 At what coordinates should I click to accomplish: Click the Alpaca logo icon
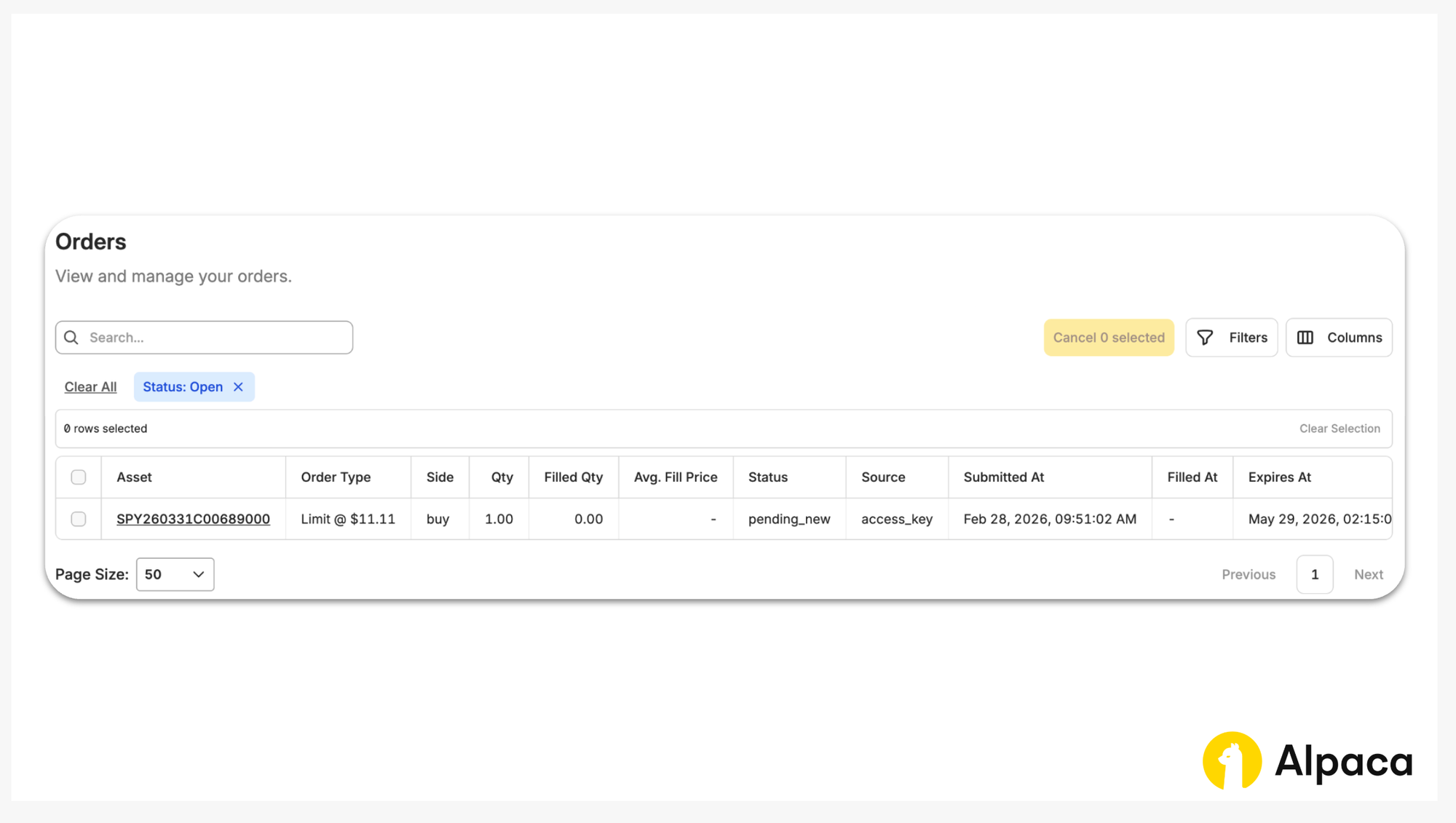click(1232, 760)
